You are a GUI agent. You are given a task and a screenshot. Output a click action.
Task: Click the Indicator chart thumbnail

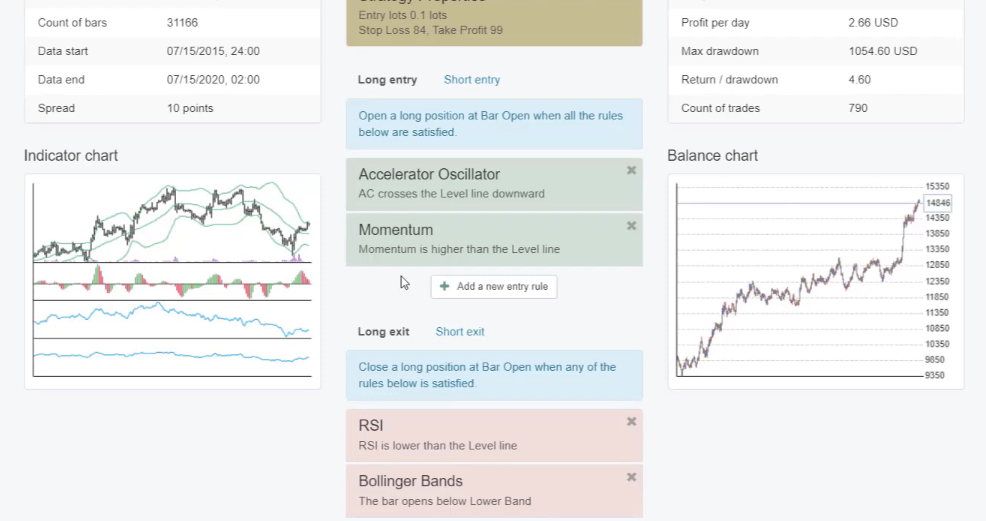point(172,280)
